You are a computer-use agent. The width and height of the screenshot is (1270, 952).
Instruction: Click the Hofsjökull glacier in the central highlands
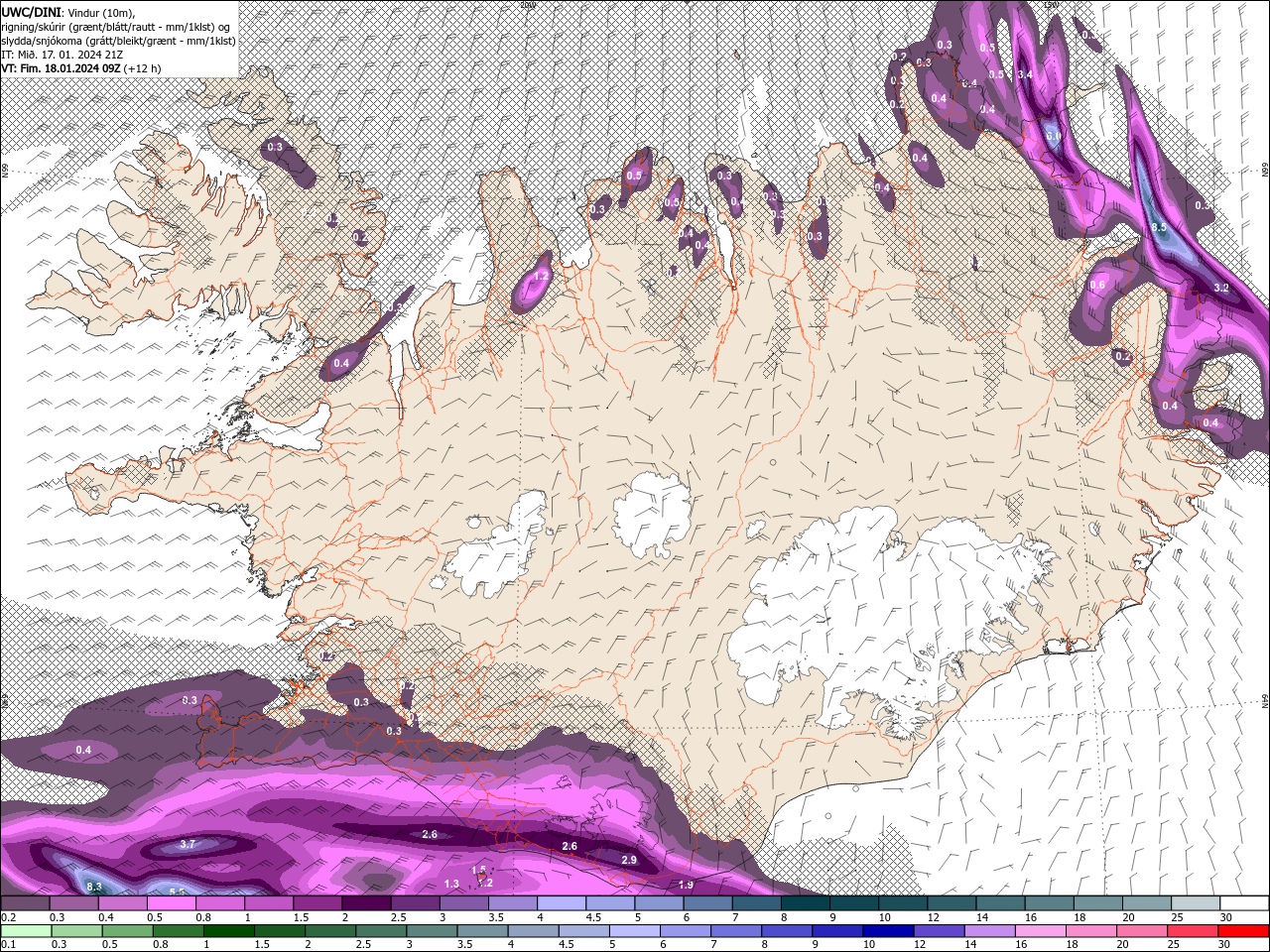[652, 516]
